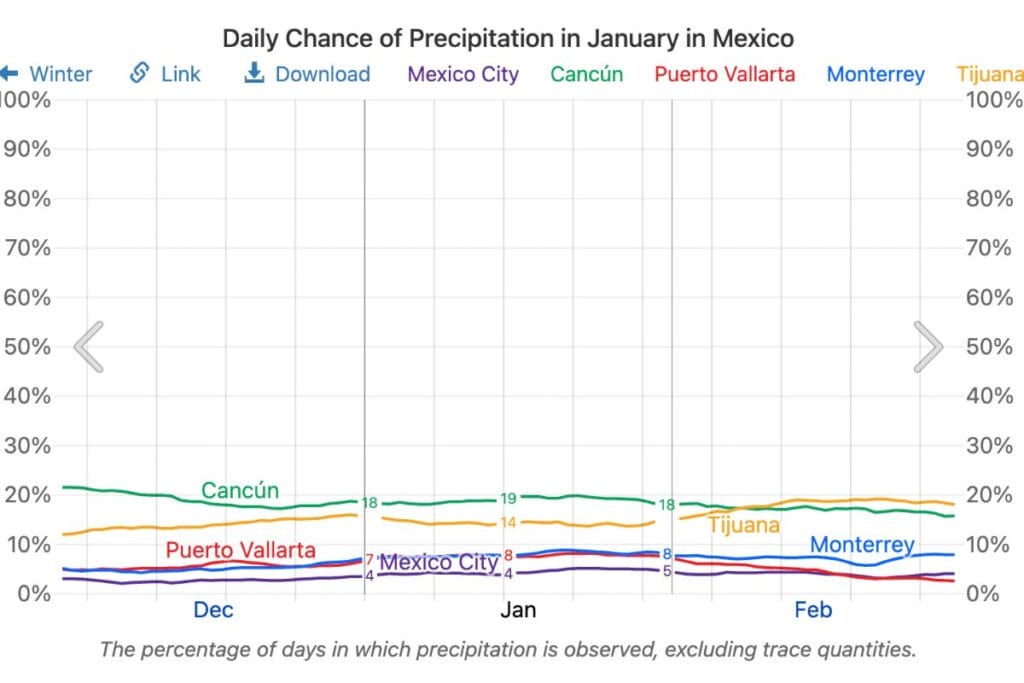Click the blue Monterrey label on chart
Viewport: 1024px width, 683px height.
pyautogui.click(x=862, y=545)
